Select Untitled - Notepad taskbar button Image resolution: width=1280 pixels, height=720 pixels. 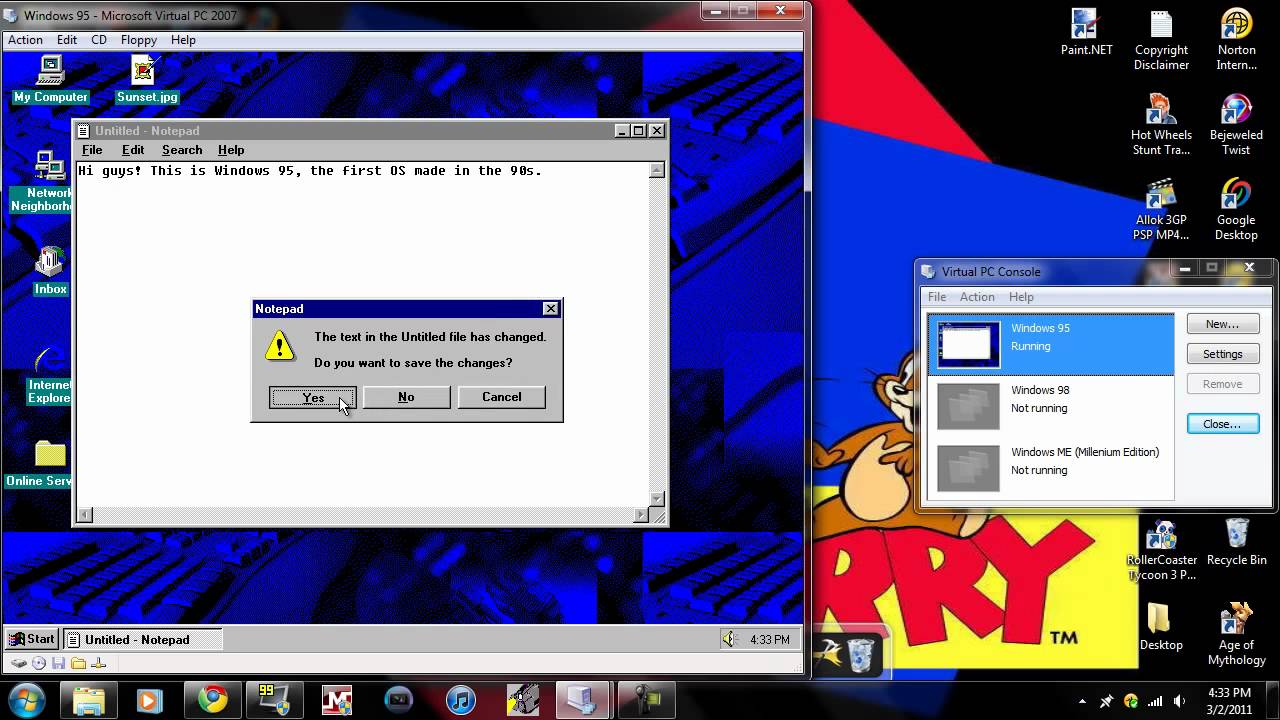tap(142, 639)
